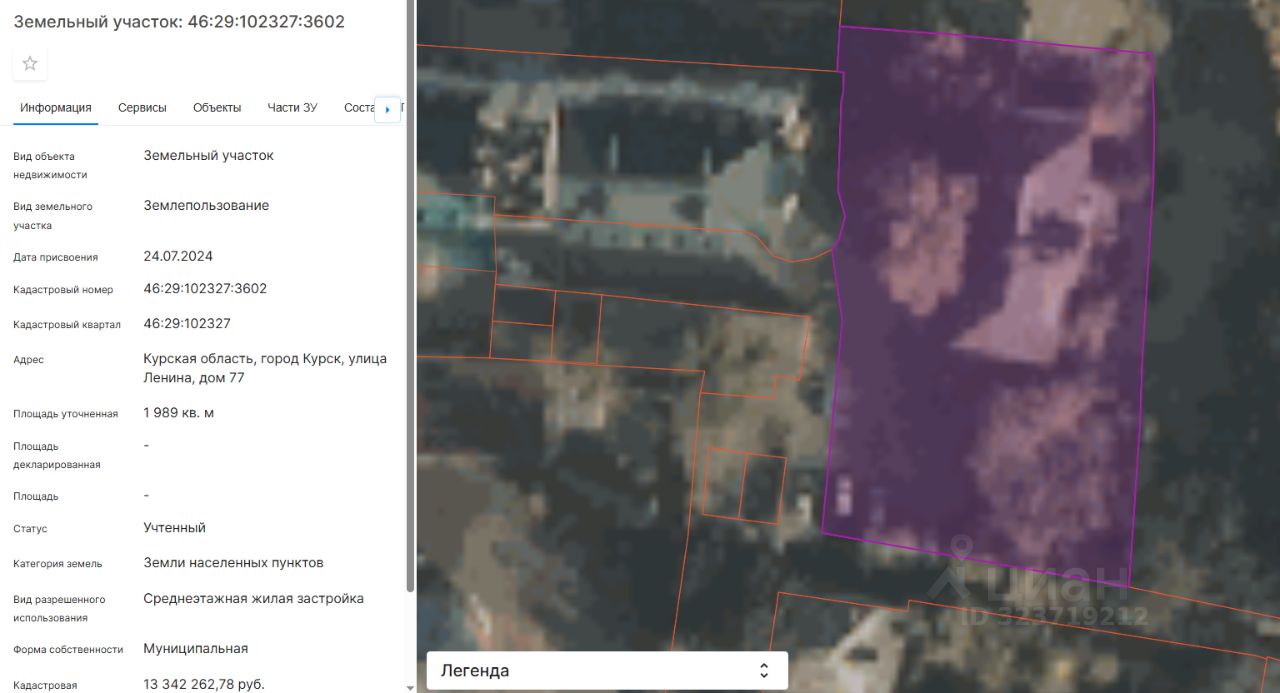Screen dimensions: 1280x693
Task: Click permitted use Среднеэтажная жилая застройка
Action: (x=253, y=598)
